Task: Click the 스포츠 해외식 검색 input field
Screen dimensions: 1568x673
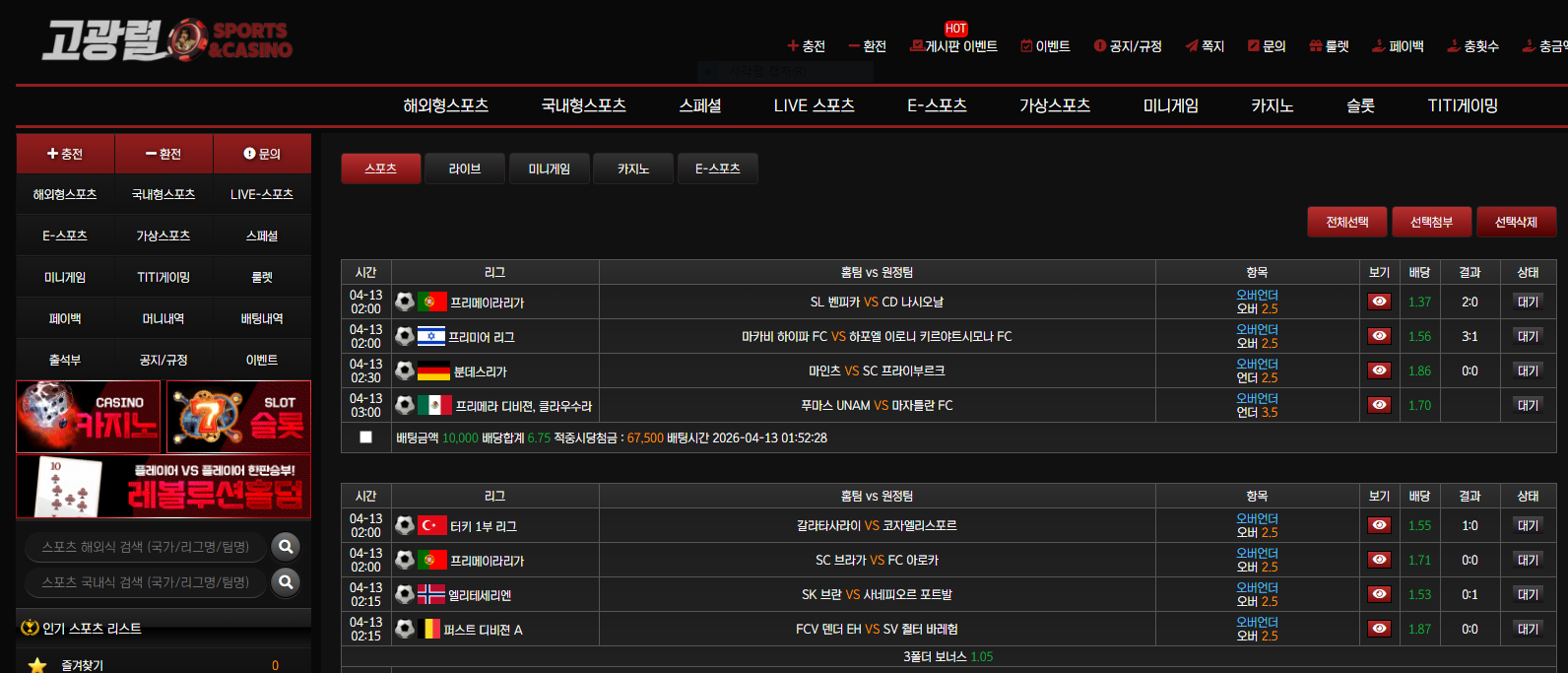Action: [x=146, y=547]
